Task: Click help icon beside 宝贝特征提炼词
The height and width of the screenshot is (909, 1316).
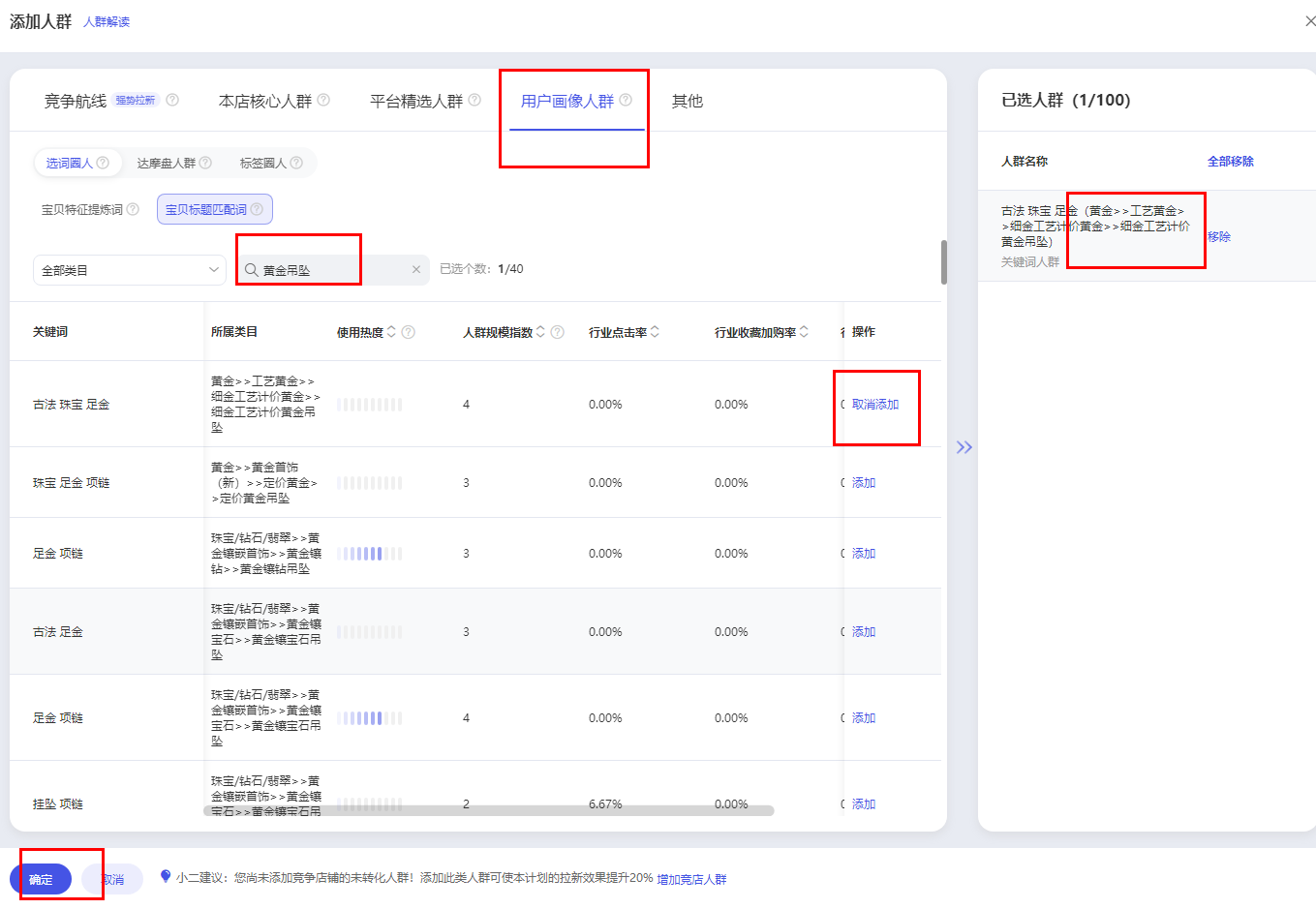Action: (133, 209)
